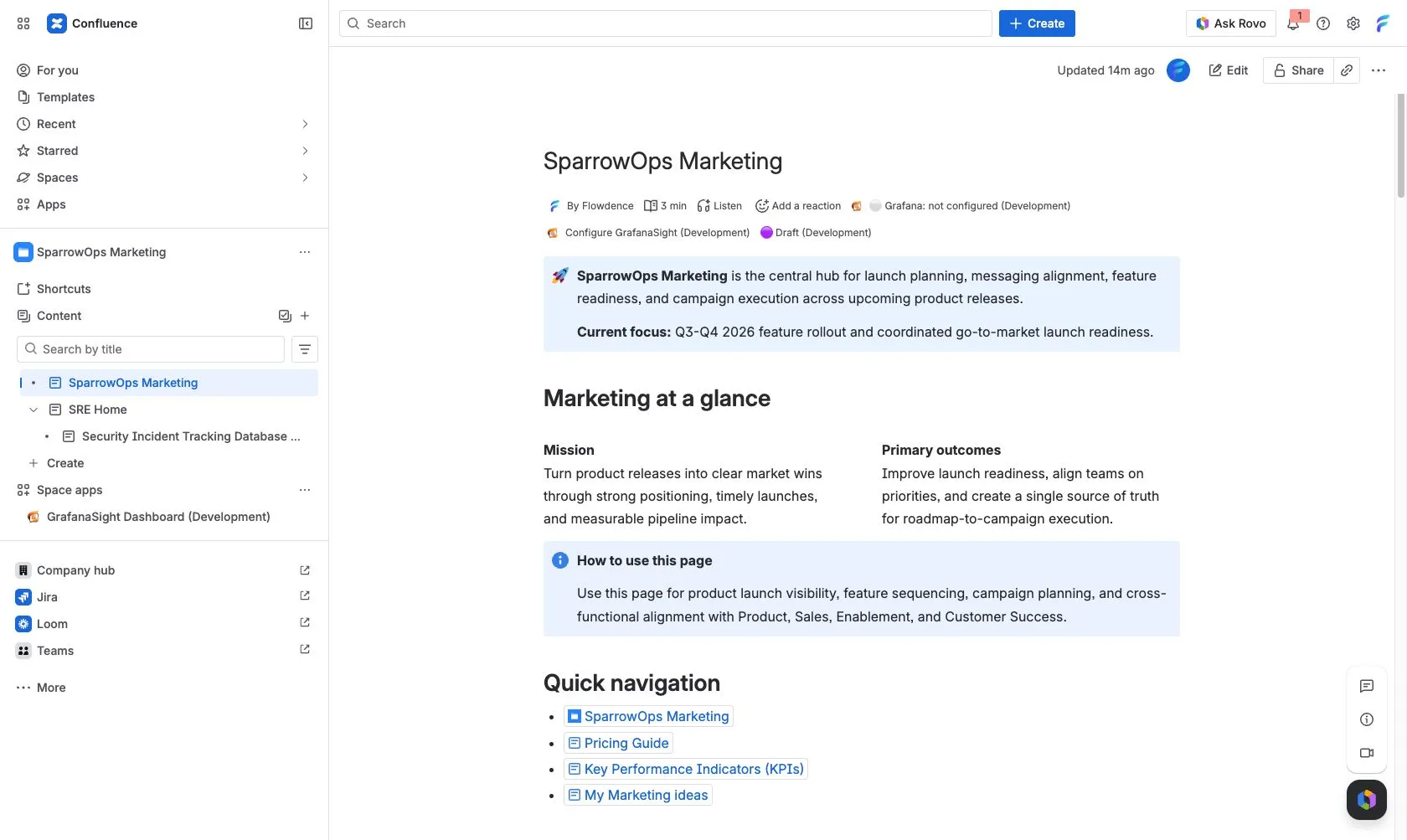Image resolution: width=1407 pixels, height=840 pixels.
Task: Open the Jira external link icon
Action: pyautogui.click(x=305, y=596)
